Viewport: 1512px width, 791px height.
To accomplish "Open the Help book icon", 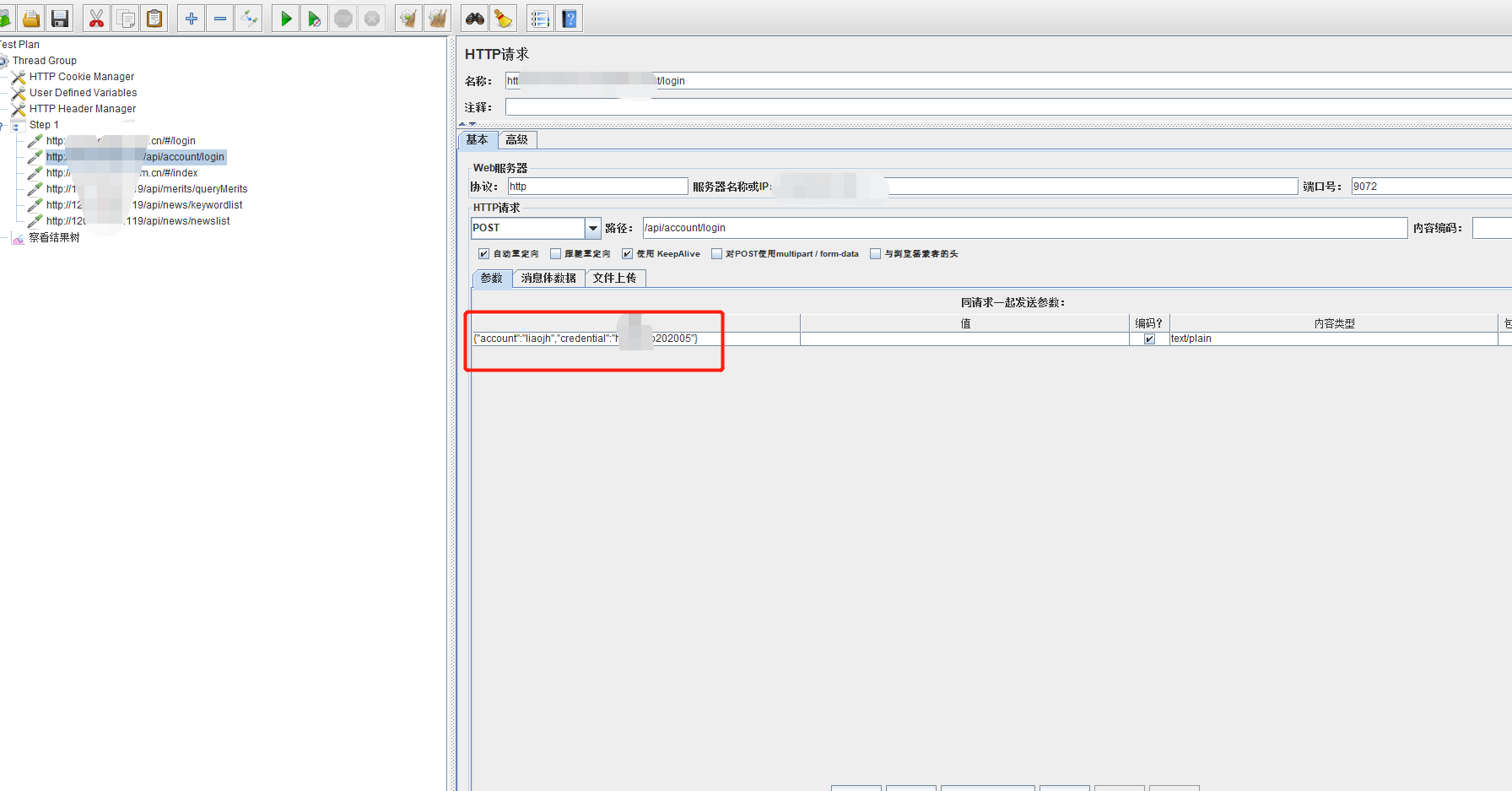I will (x=570, y=18).
